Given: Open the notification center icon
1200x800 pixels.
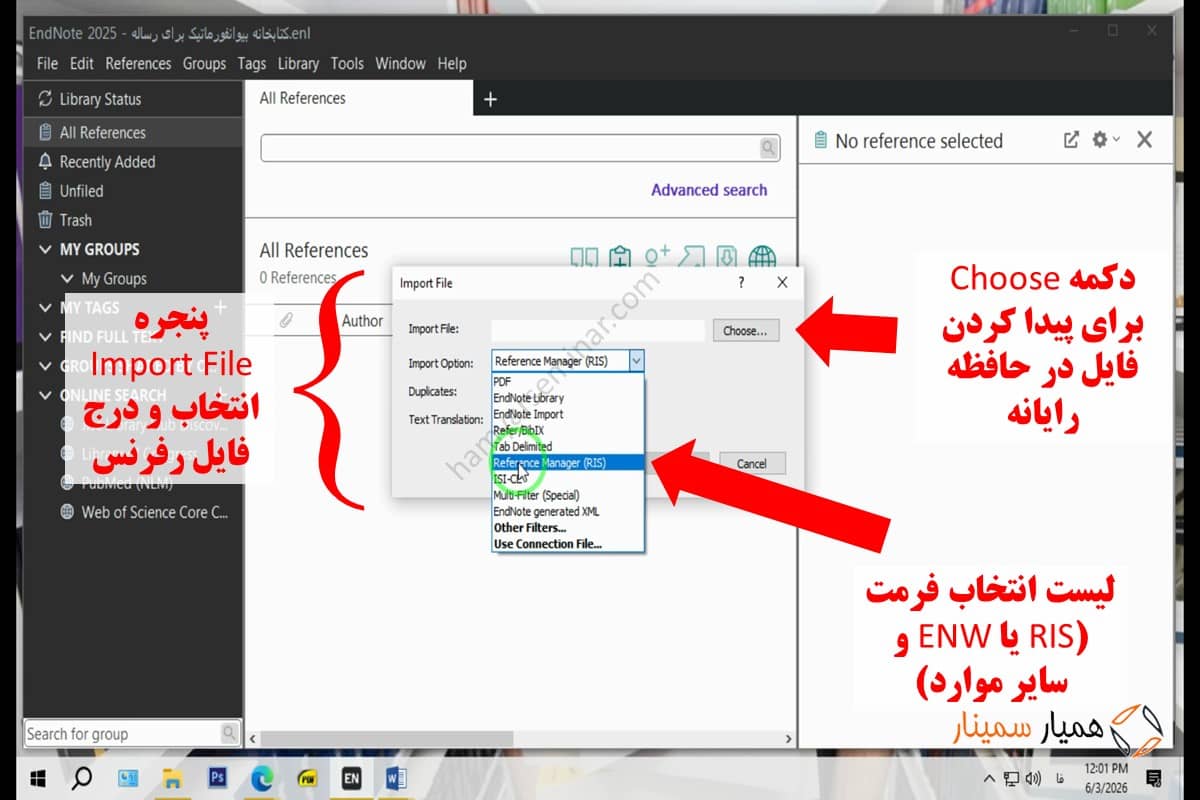Looking at the screenshot, I should click(1153, 777).
